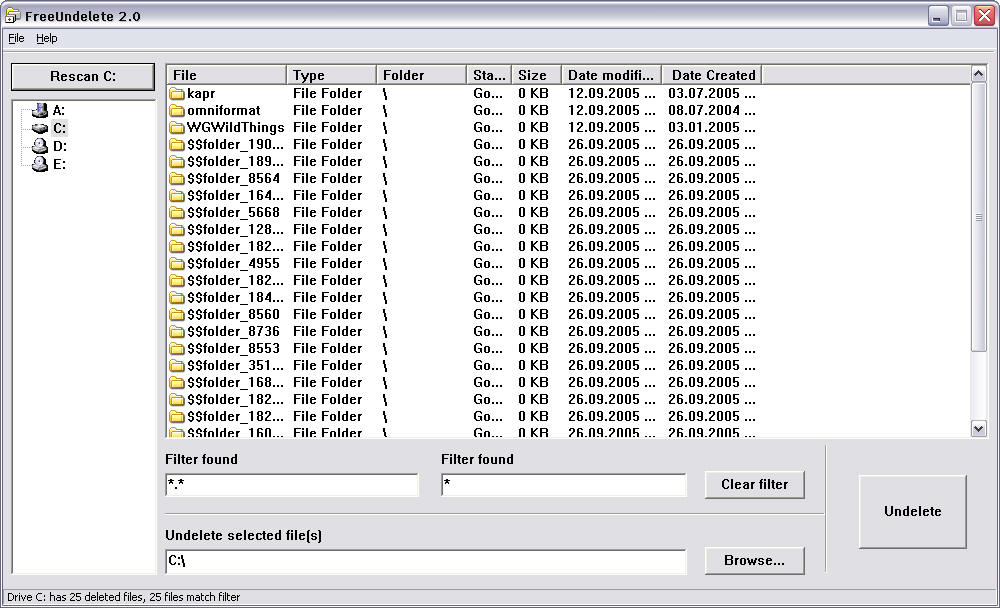The width and height of the screenshot is (1000, 608).
Task: Click the folder icon of $$folder_4955
Action: click(177, 263)
